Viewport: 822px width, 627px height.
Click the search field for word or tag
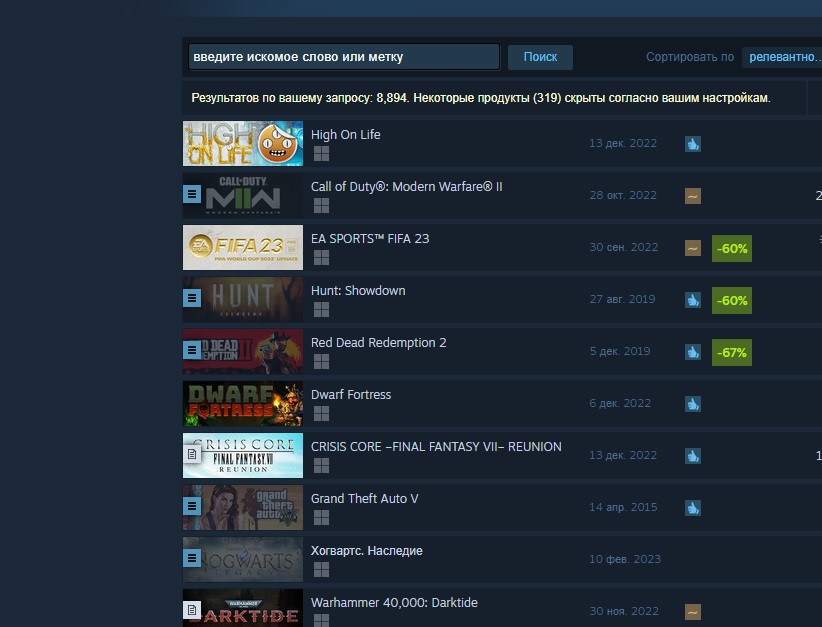tap(344, 57)
